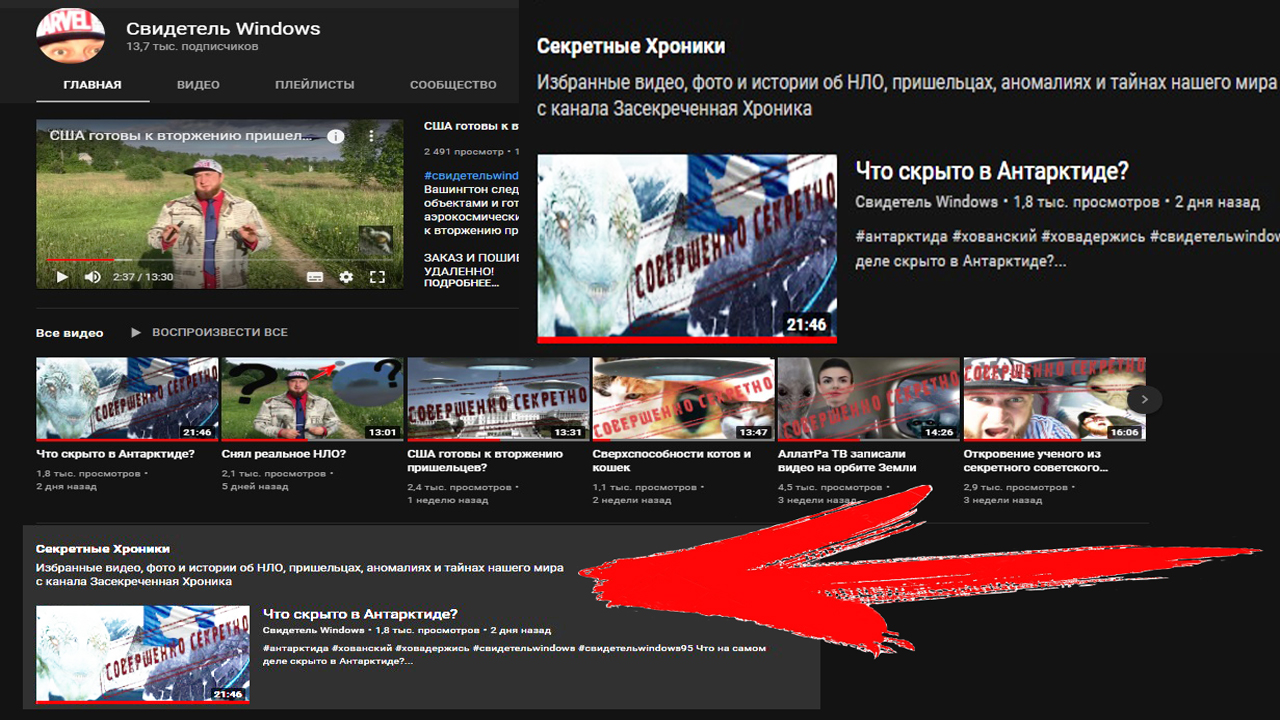Viewport: 1280px width, 720px height.
Task: Open carousel thumbnail with duration 16:06
Action: pyautogui.click(x=1054, y=399)
